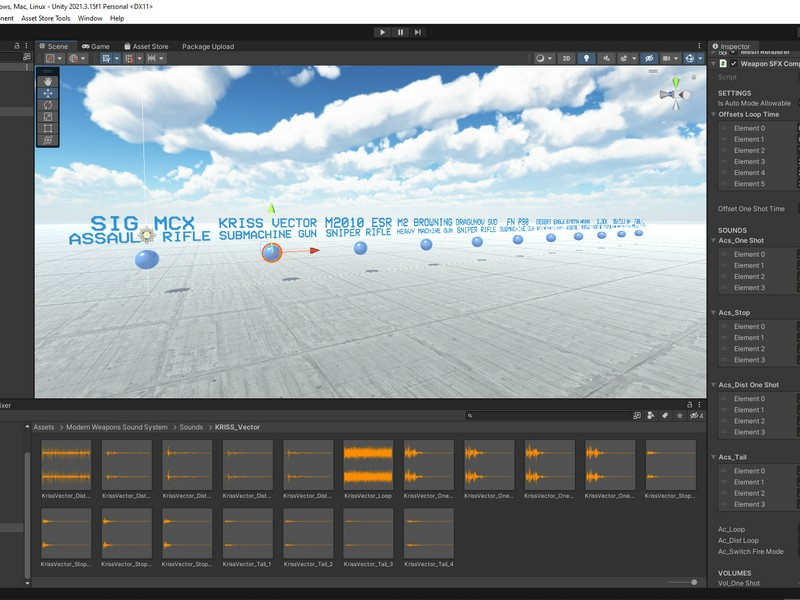Viewport: 800px width, 600px height.
Task: Switch to the Game tab
Action: pos(95,46)
